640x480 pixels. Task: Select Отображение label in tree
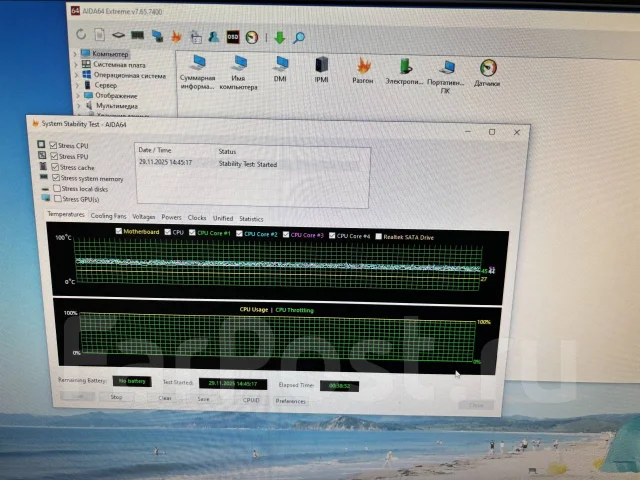click(x=116, y=96)
